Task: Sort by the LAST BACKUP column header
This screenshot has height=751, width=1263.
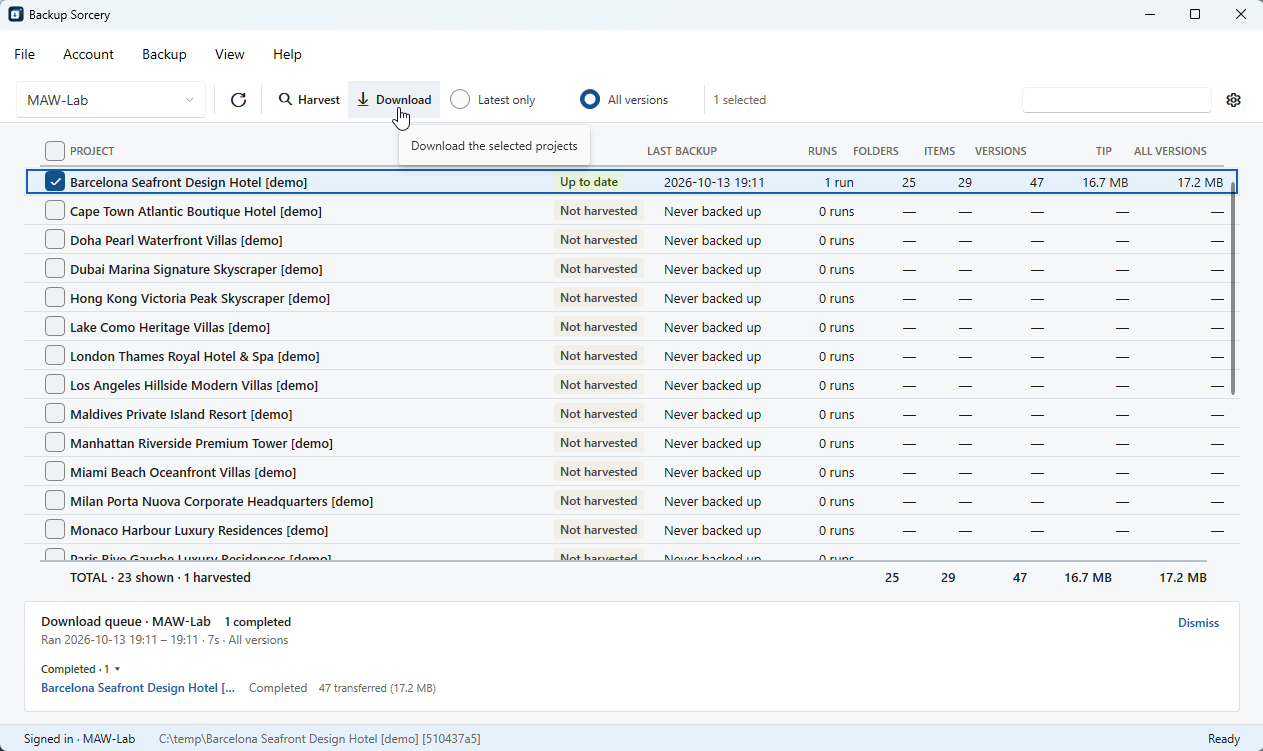Action: click(682, 151)
